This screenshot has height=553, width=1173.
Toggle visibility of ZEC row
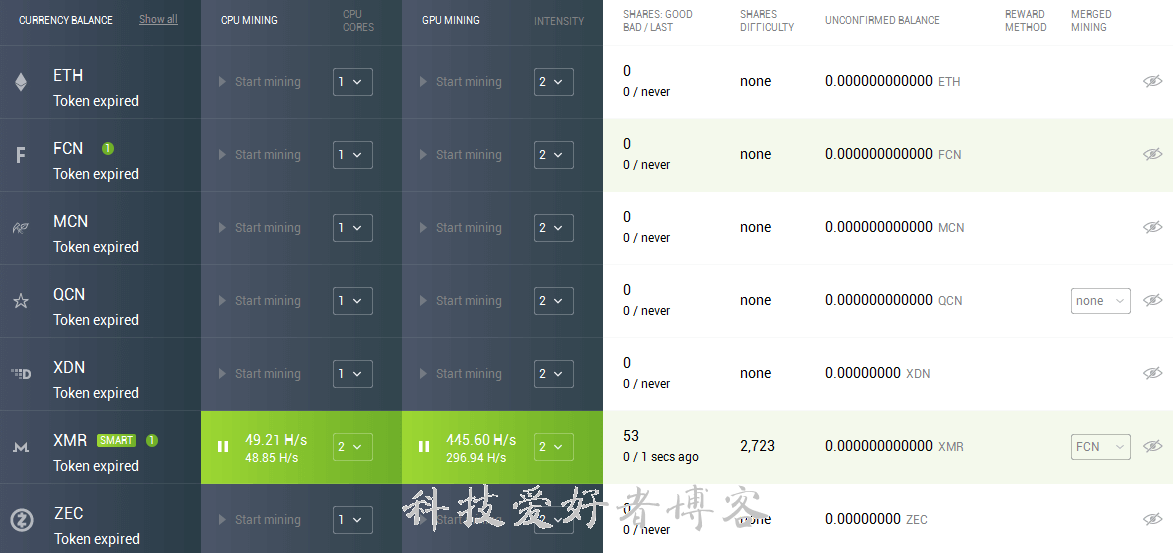1153,519
